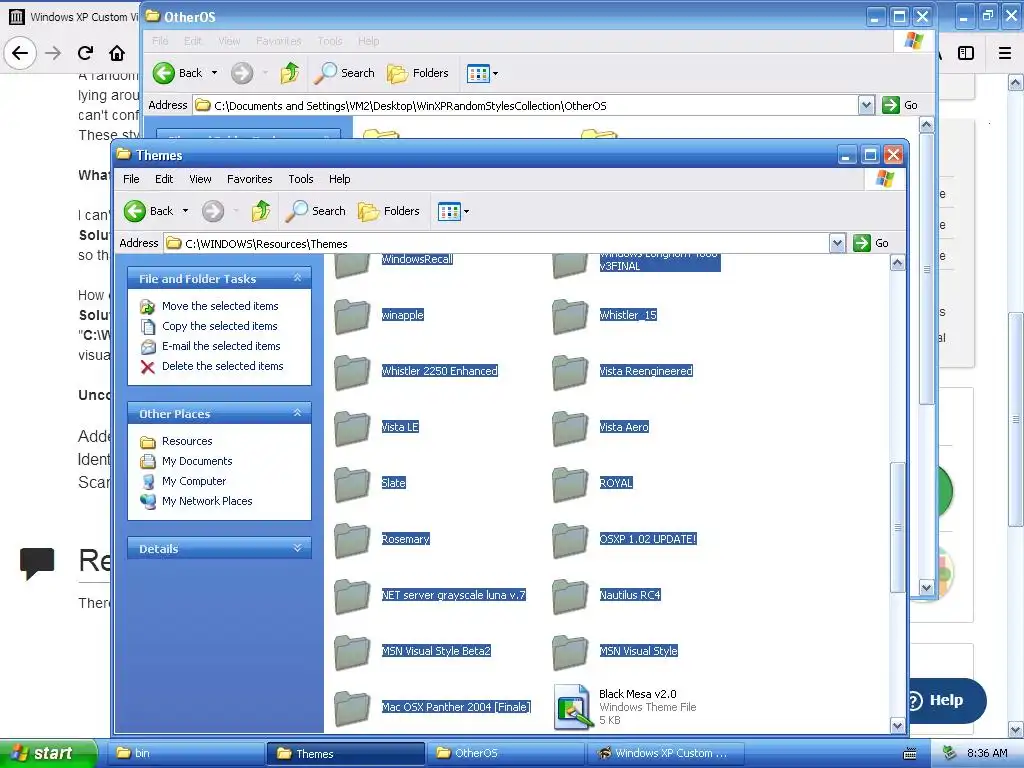The width and height of the screenshot is (1024, 768).
Task: Open File menu in Themes window
Action: click(131, 179)
